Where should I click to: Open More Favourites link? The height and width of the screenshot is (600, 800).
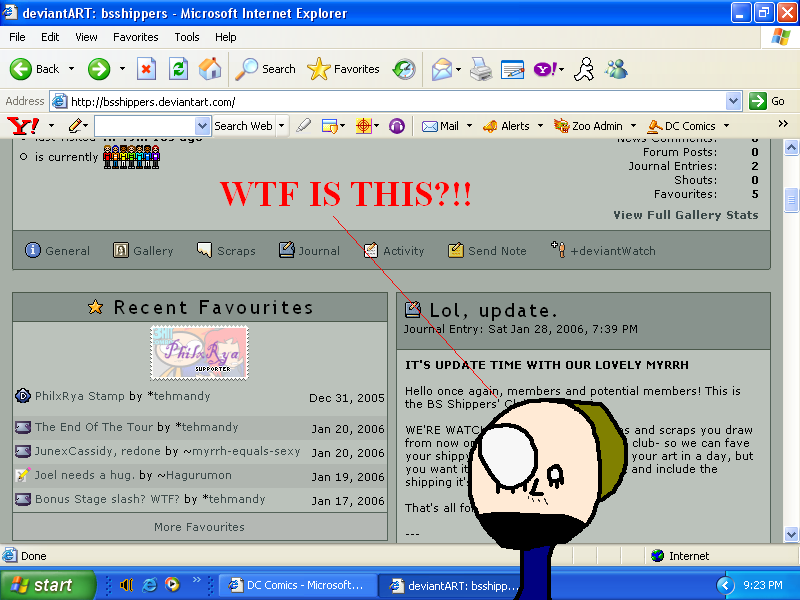(199, 527)
